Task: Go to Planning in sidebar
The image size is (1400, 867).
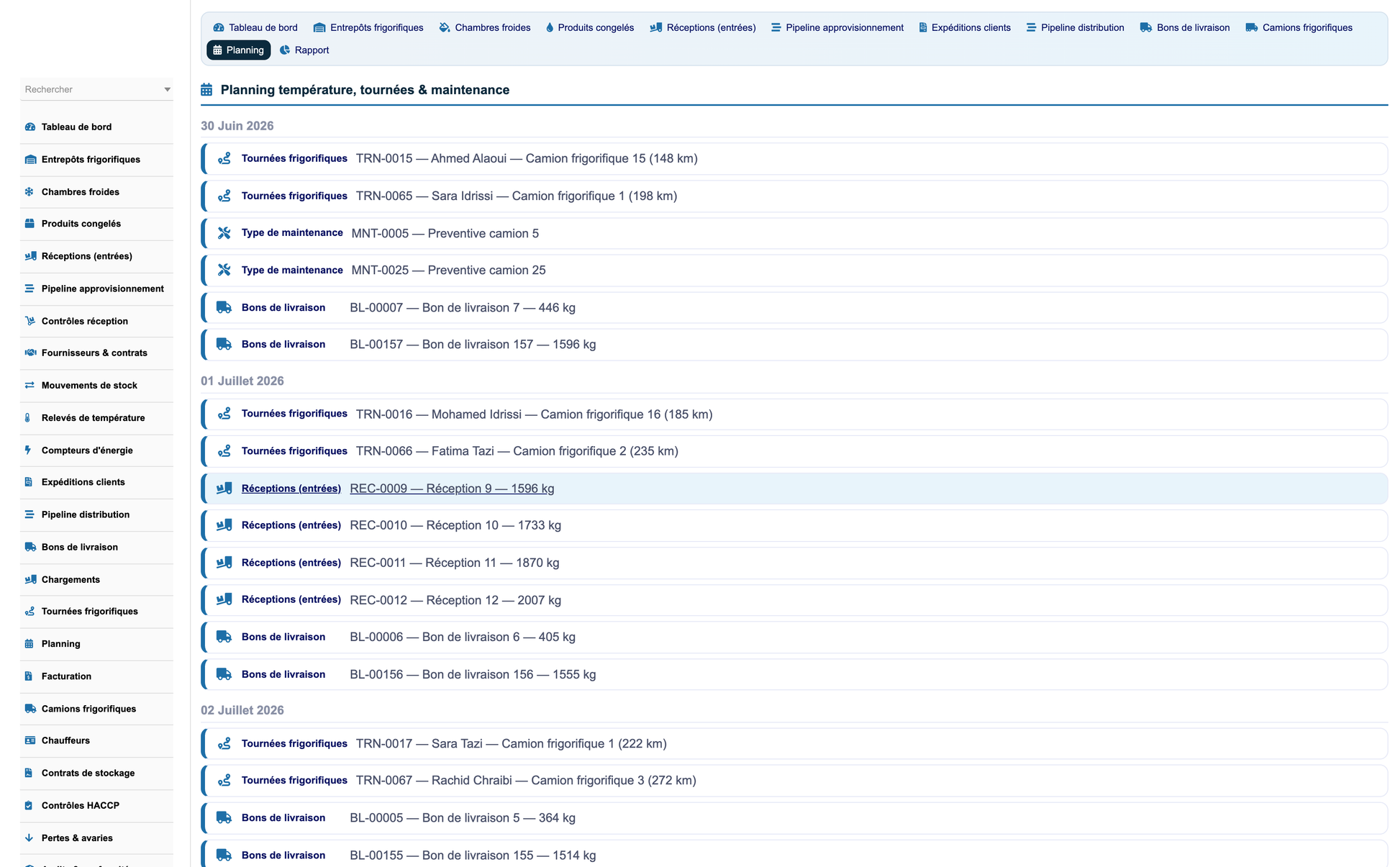Action: pyautogui.click(x=96, y=643)
